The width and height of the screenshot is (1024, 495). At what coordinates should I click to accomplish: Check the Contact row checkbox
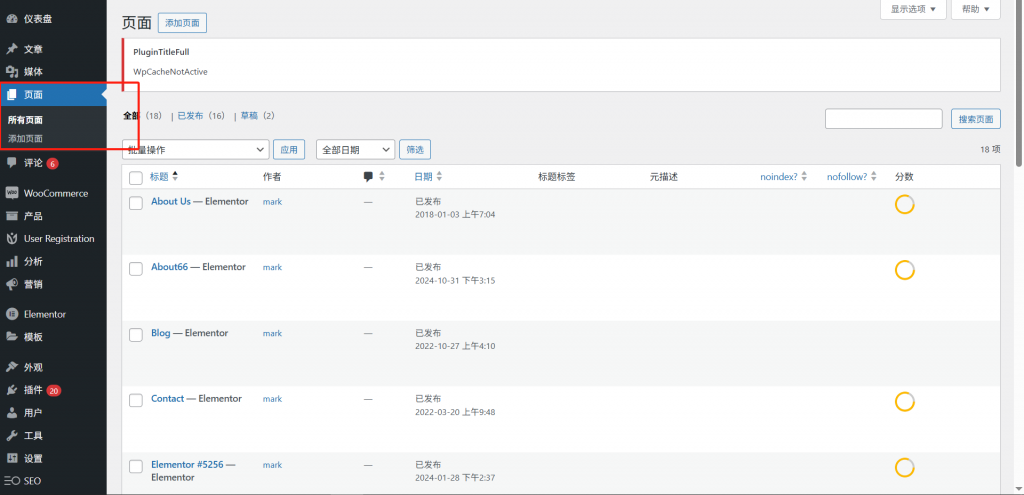[136, 400]
